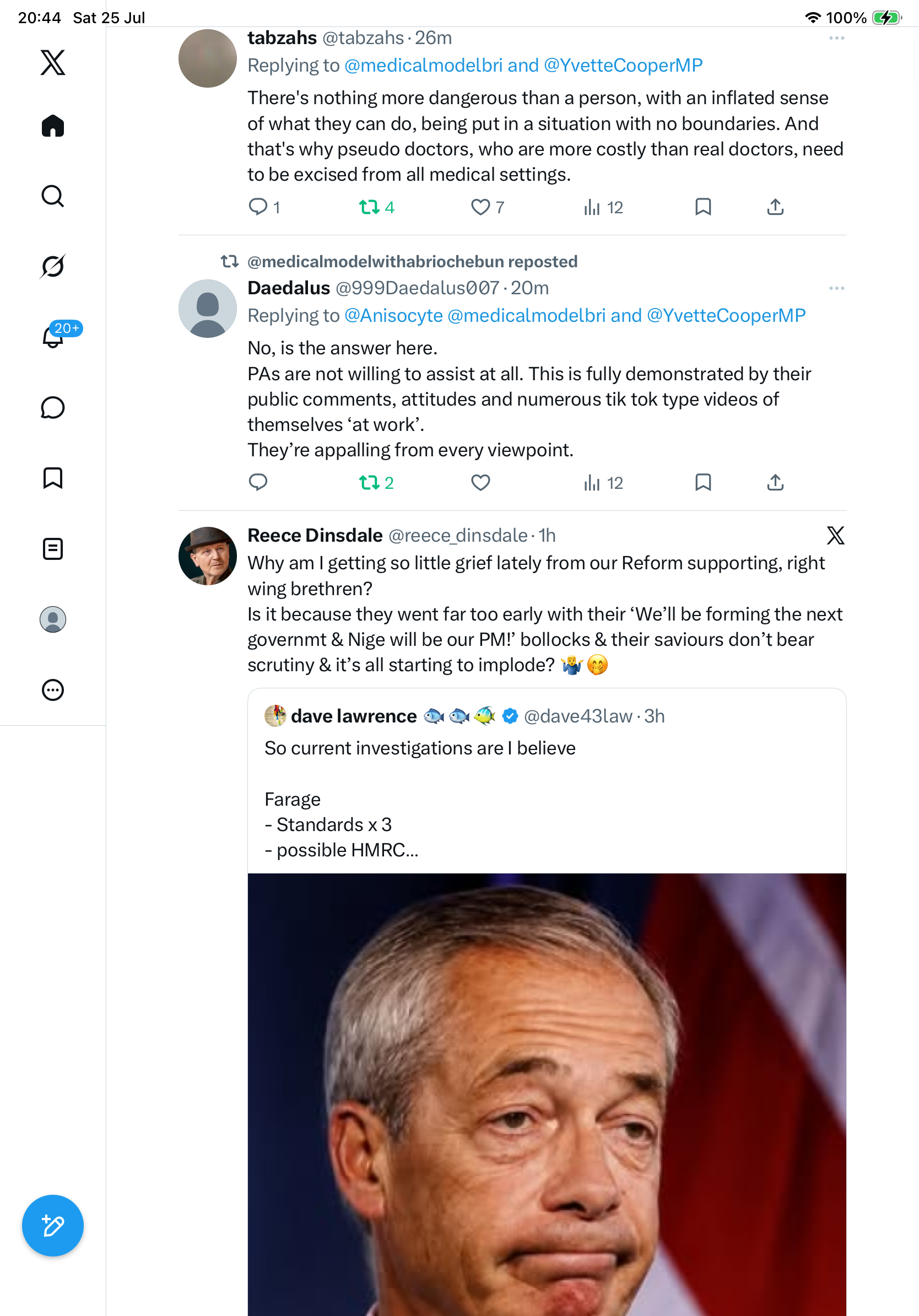Share the tabzahs tweet via share icon

coord(775,207)
